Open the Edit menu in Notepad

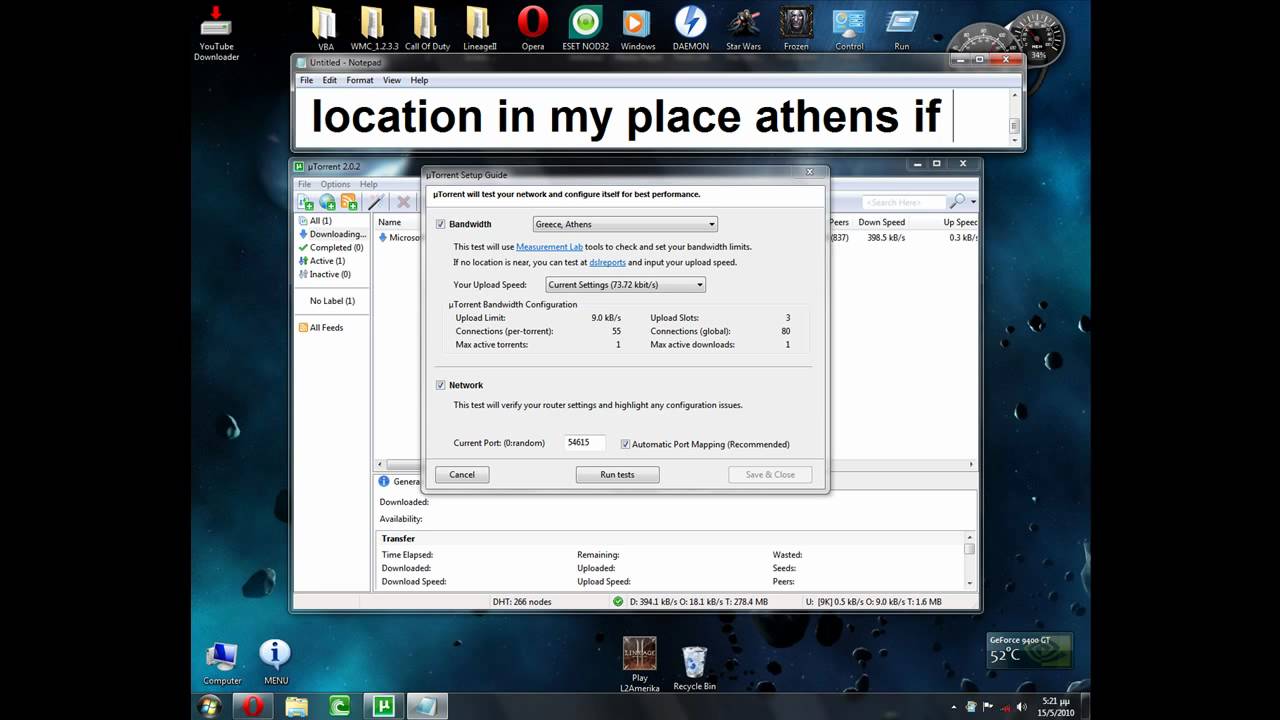[329, 80]
